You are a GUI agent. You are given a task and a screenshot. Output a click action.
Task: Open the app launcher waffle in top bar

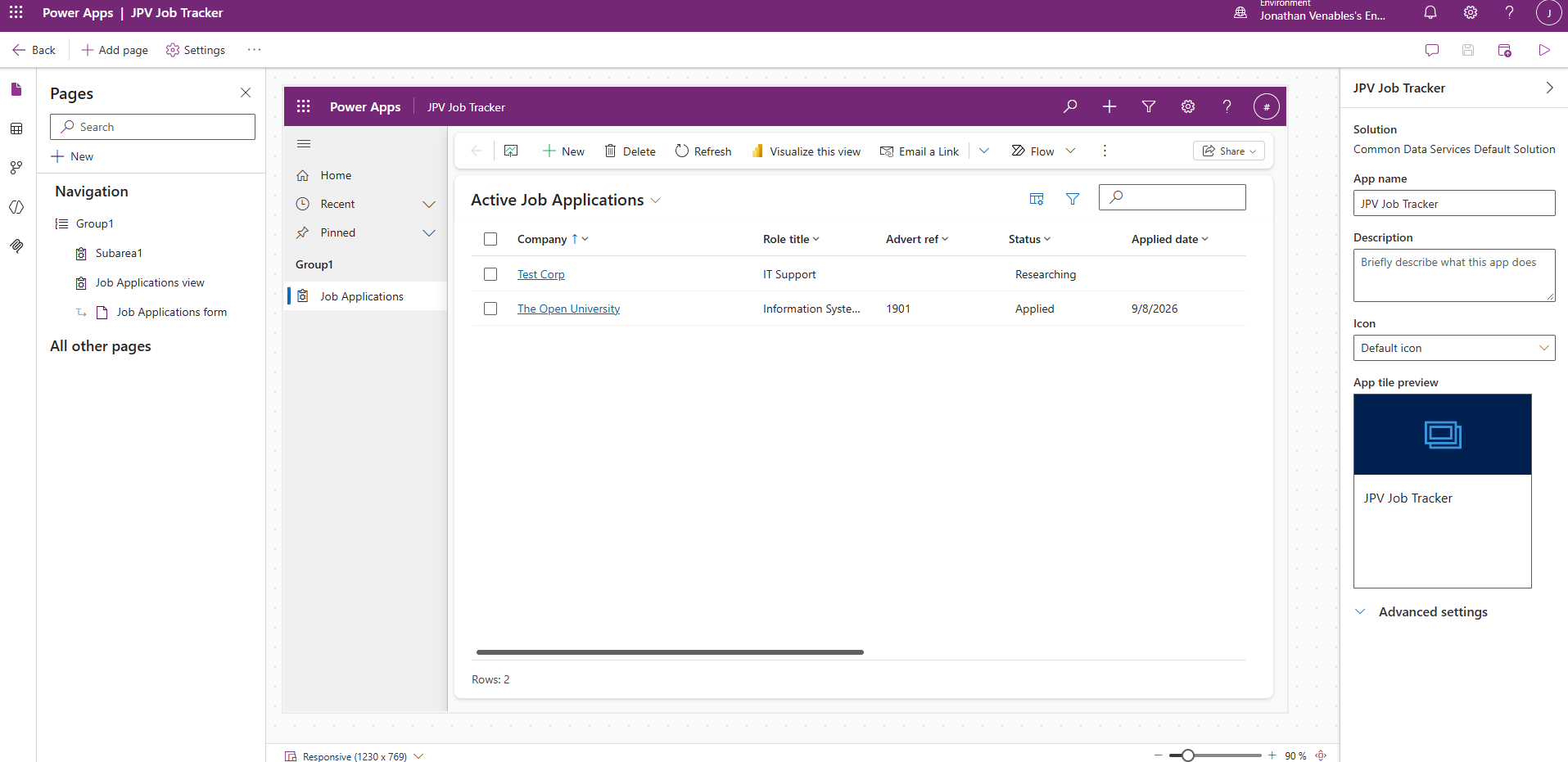click(16, 12)
